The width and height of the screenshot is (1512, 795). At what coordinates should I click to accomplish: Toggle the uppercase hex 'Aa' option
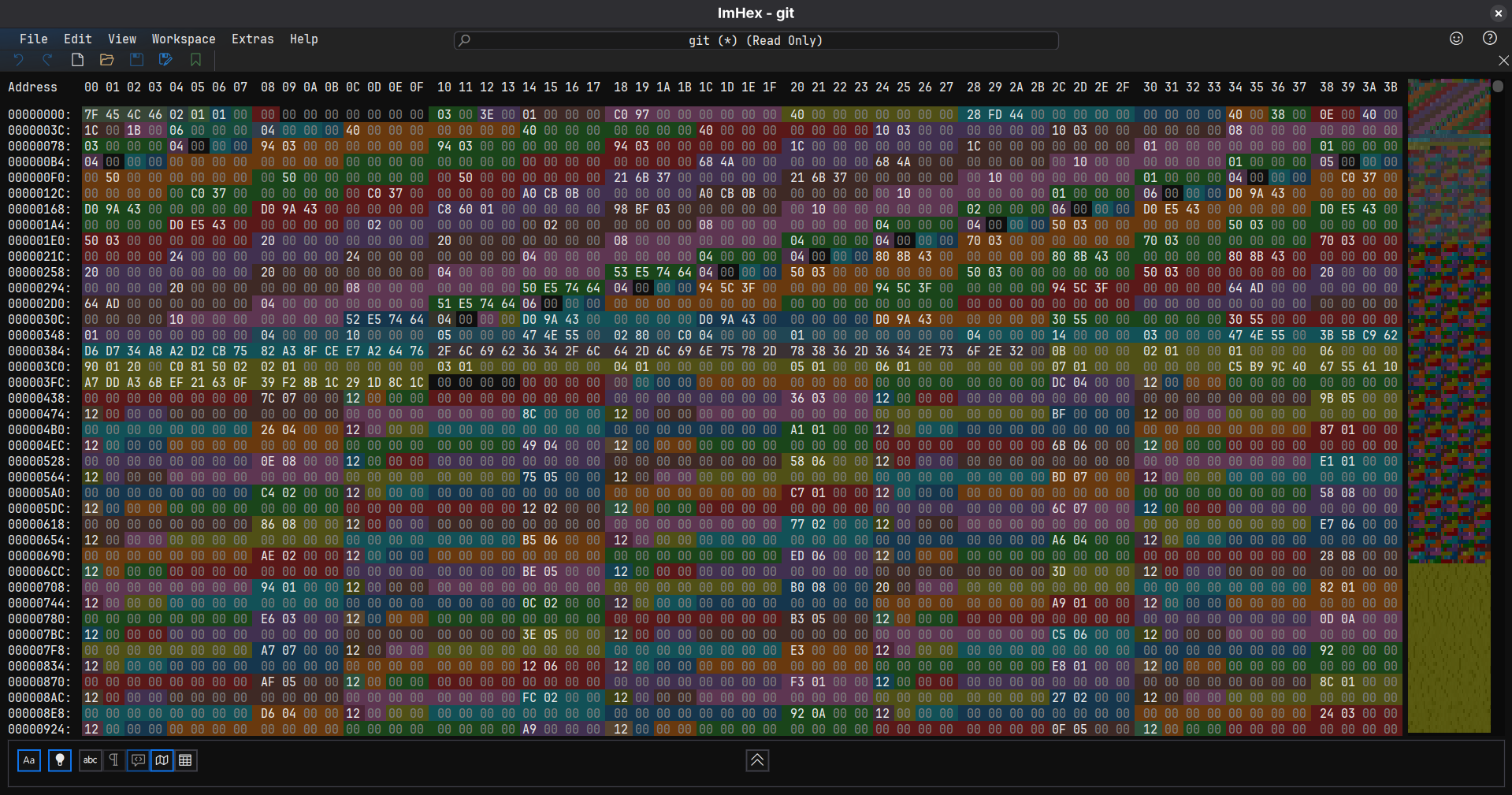[29, 760]
